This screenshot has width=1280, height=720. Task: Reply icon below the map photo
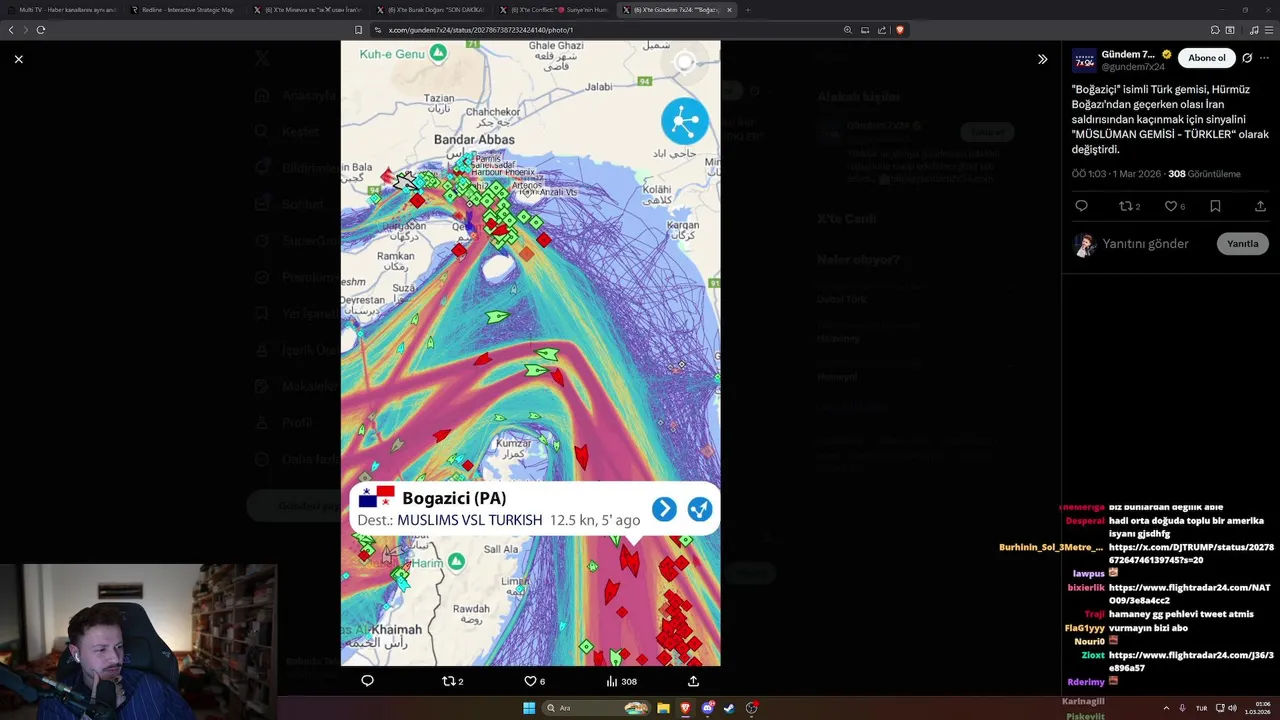pyautogui.click(x=367, y=681)
